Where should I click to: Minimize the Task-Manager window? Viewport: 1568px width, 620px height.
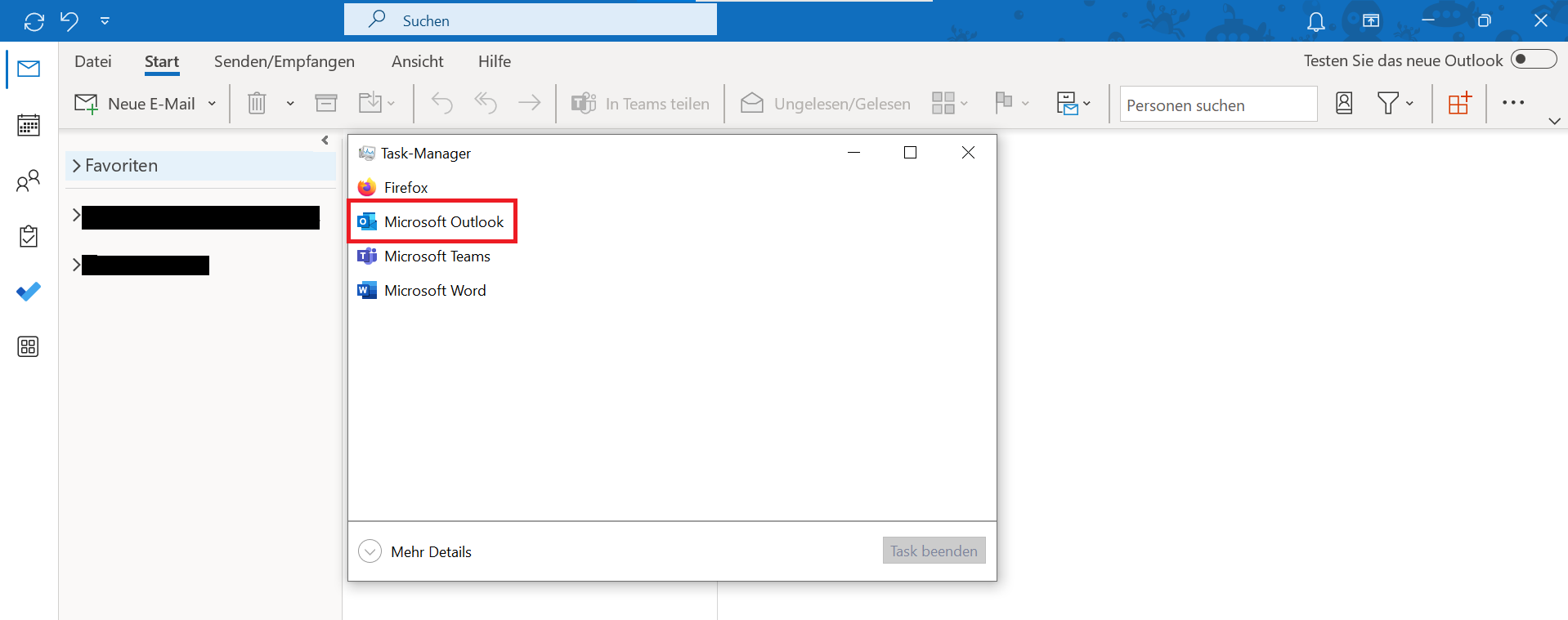pyautogui.click(x=854, y=153)
